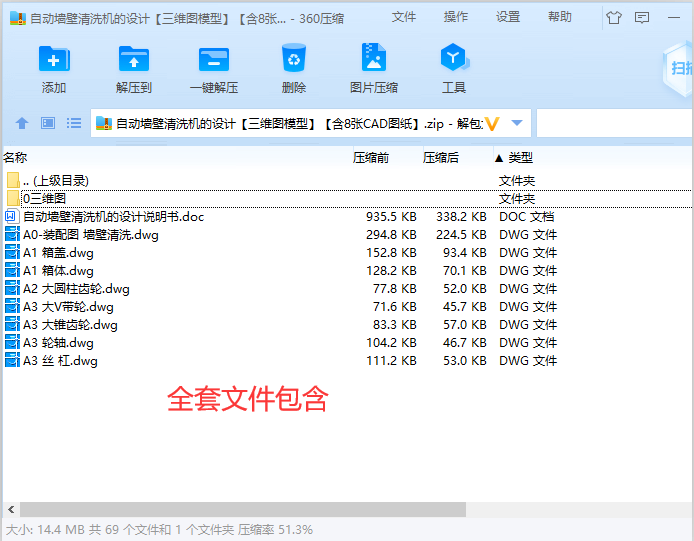
Task: Select the file name A3 大锥齿轮.dwg
Action: [x=70, y=325]
